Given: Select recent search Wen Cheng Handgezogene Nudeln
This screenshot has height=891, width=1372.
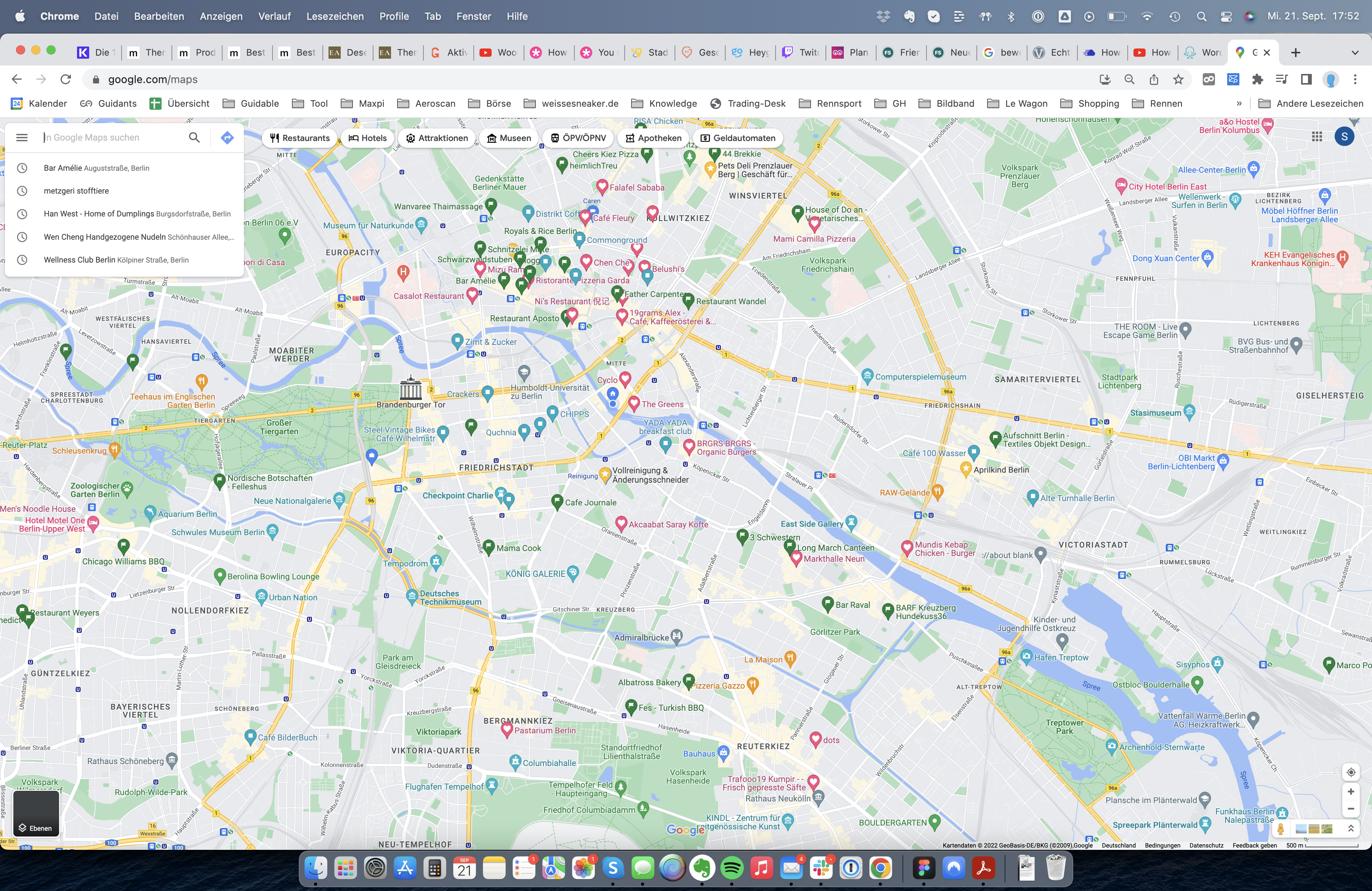Looking at the screenshot, I should coord(125,237).
